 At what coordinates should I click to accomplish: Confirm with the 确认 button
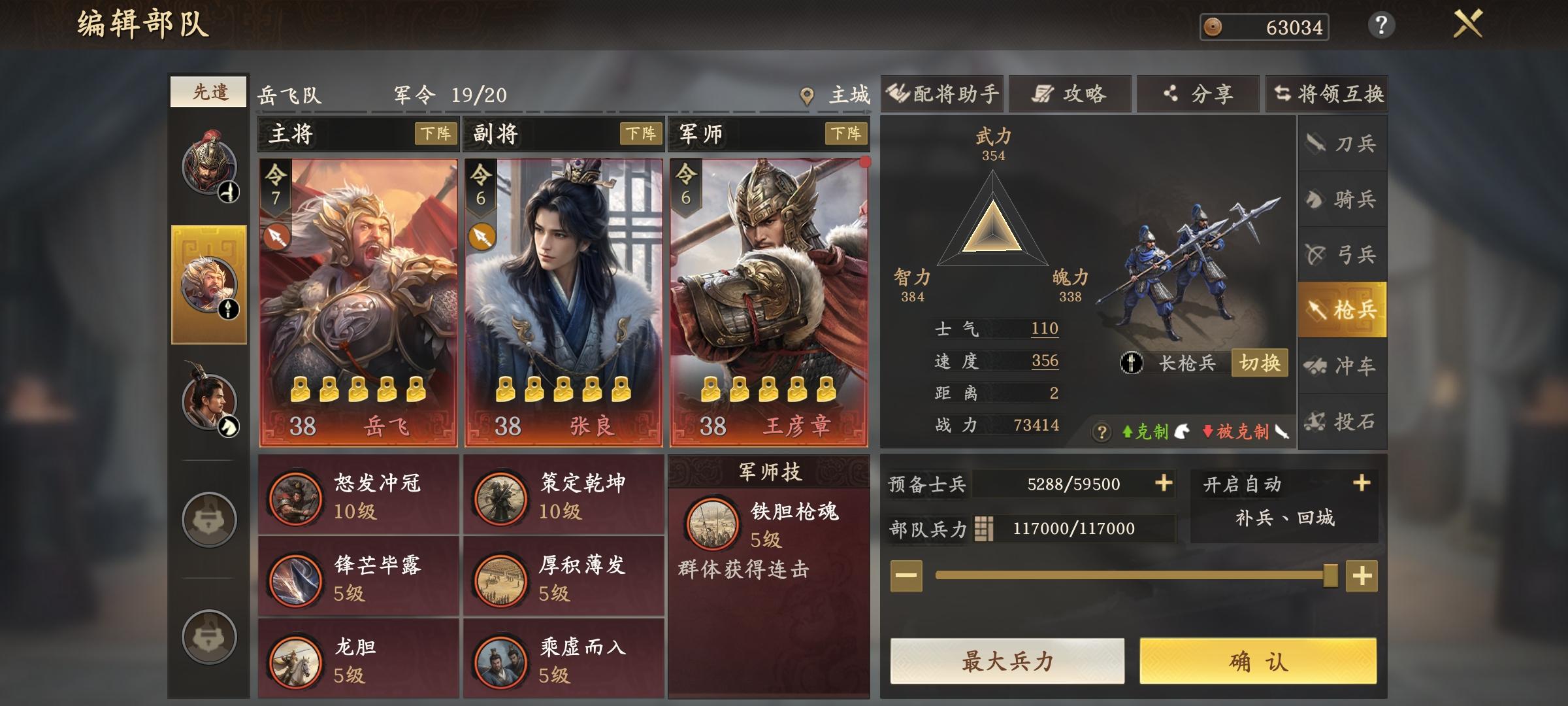[x=1258, y=662]
